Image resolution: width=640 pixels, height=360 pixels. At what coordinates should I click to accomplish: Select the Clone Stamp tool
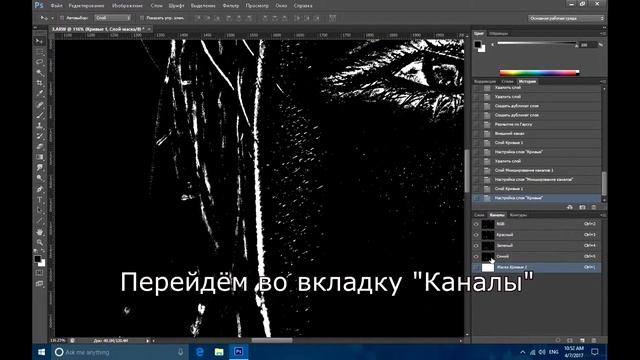40,125
